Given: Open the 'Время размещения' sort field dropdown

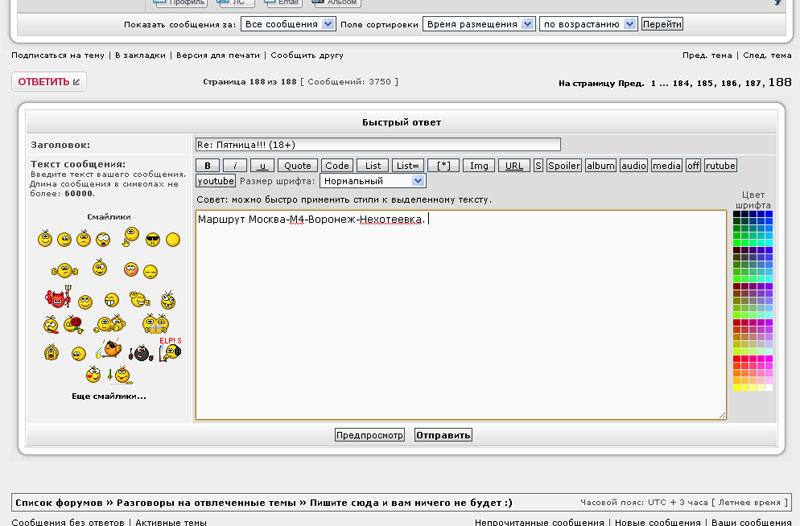Looking at the screenshot, I should click(477, 23).
